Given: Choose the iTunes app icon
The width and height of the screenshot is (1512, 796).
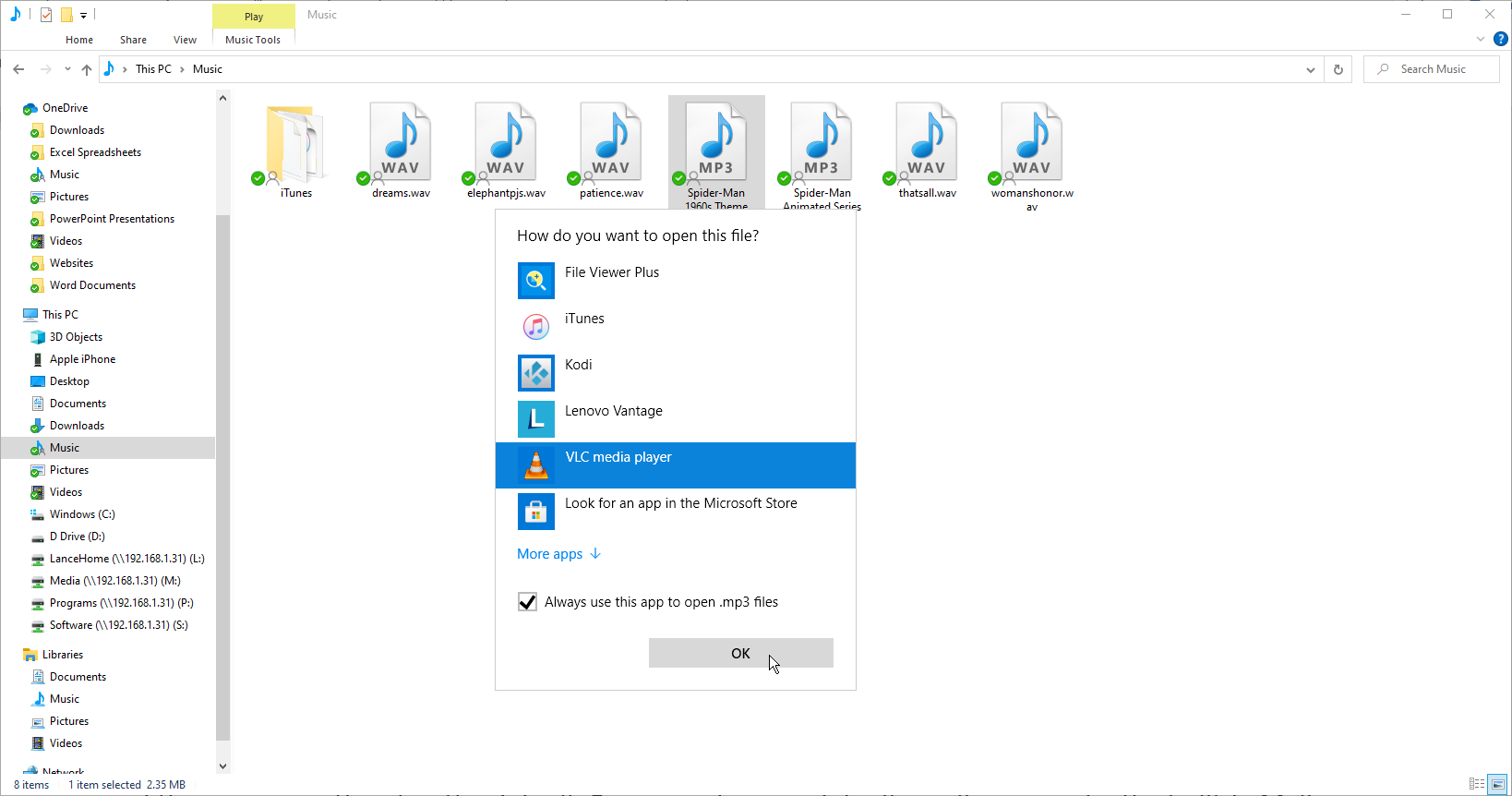Looking at the screenshot, I should (x=536, y=327).
